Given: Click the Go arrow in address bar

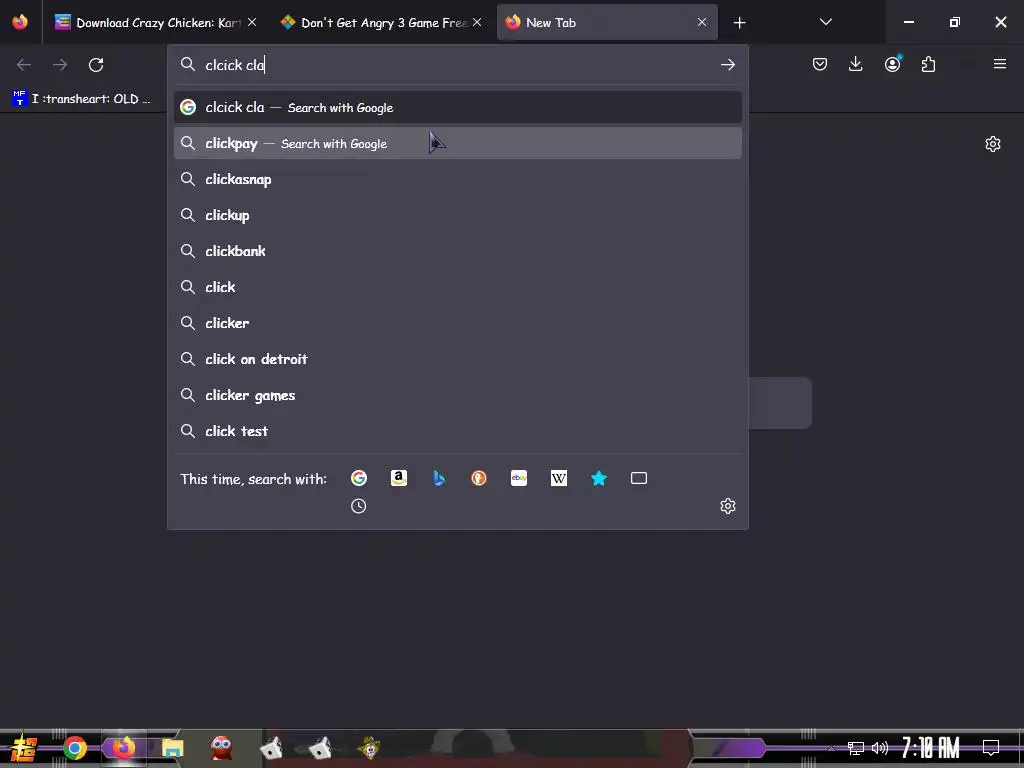Looking at the screenshot, I should (728, 65).
